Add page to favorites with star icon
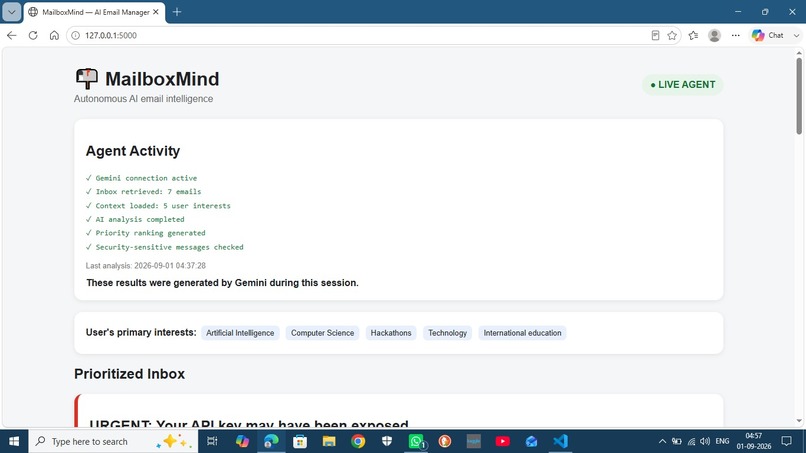 [672, 35]
